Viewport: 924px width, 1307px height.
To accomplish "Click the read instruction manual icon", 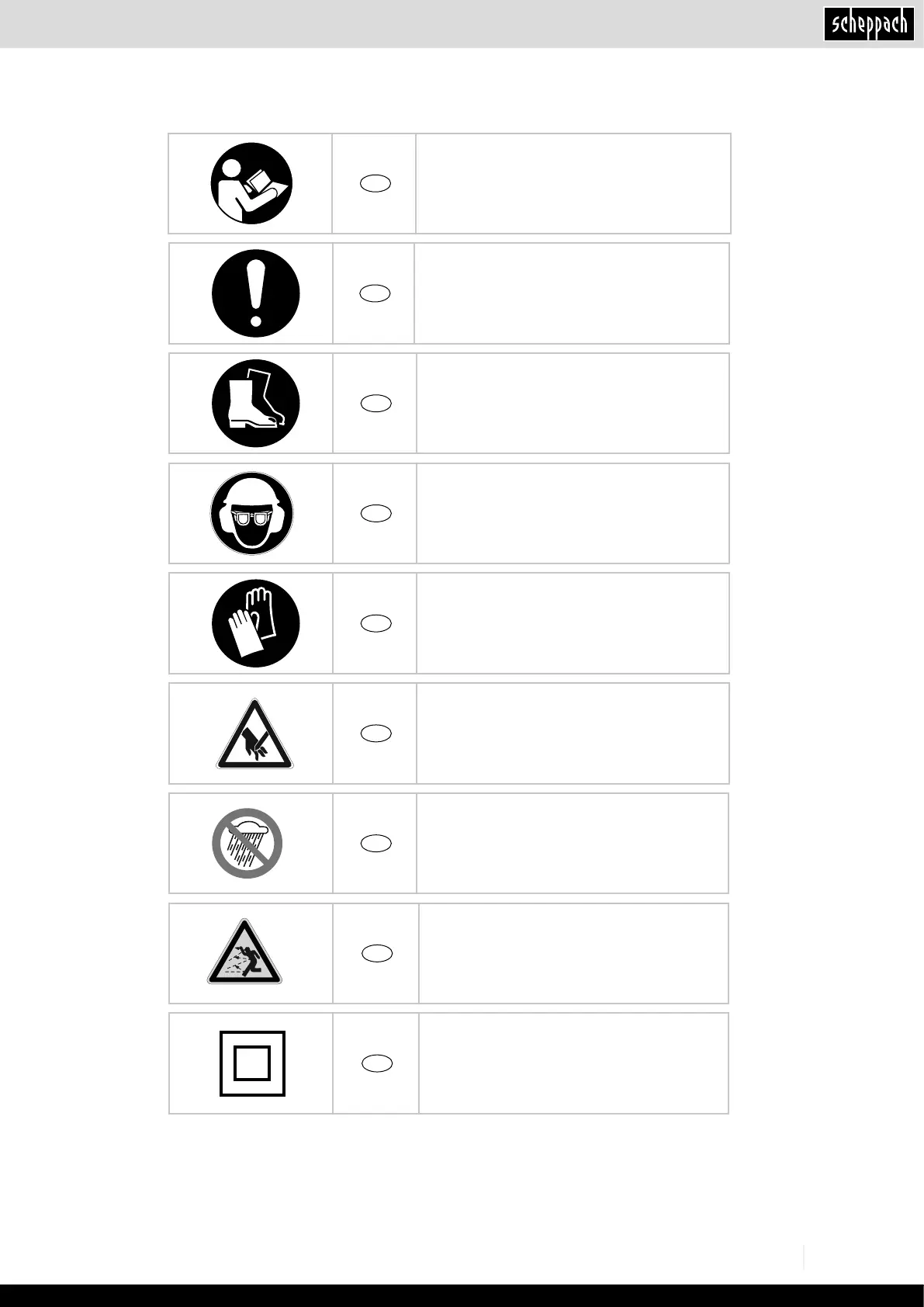I will tap(251, 184).
